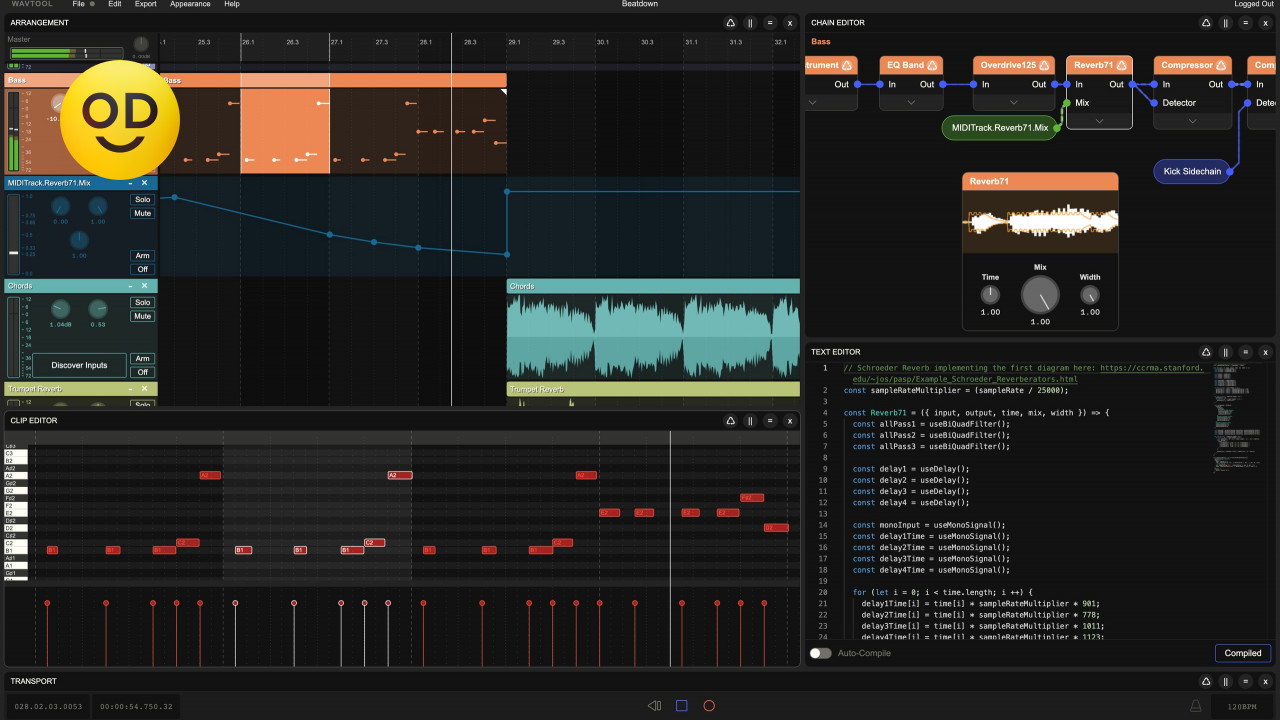
Task: Arm the Chords track for recording
Action: (143, 359)
